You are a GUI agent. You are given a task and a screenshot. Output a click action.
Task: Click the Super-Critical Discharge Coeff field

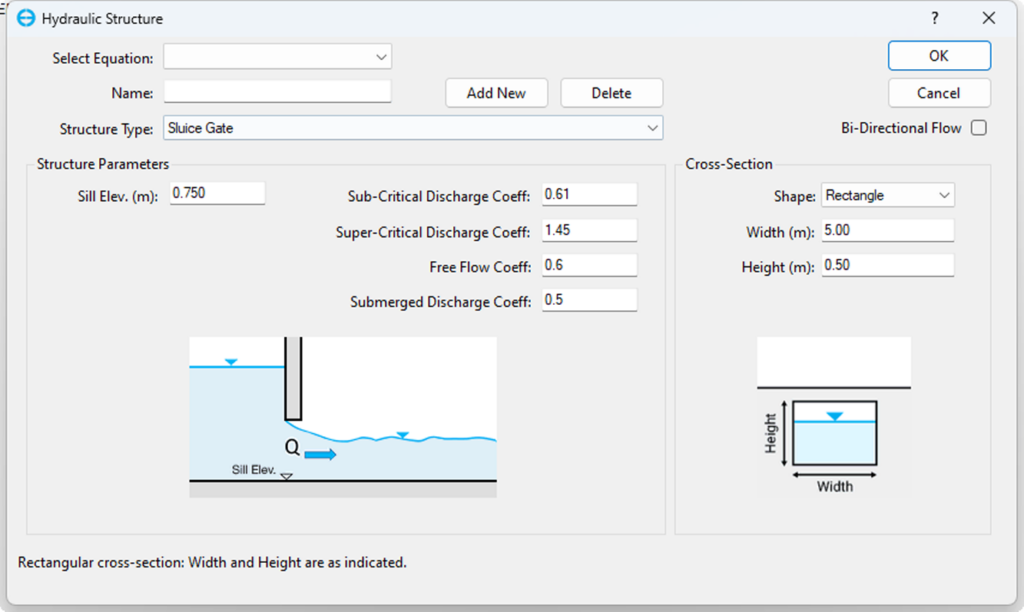(589, 230)
